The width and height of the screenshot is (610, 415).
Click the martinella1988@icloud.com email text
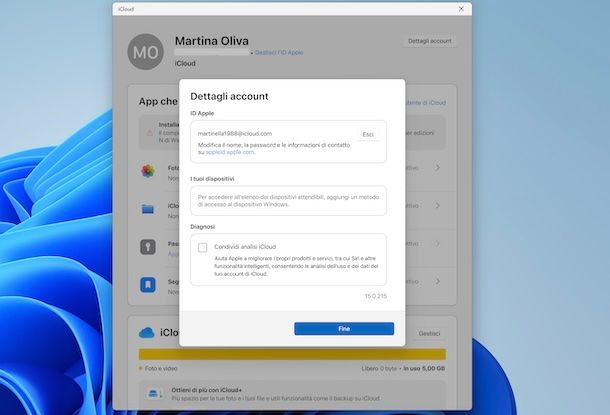[235, 133]
